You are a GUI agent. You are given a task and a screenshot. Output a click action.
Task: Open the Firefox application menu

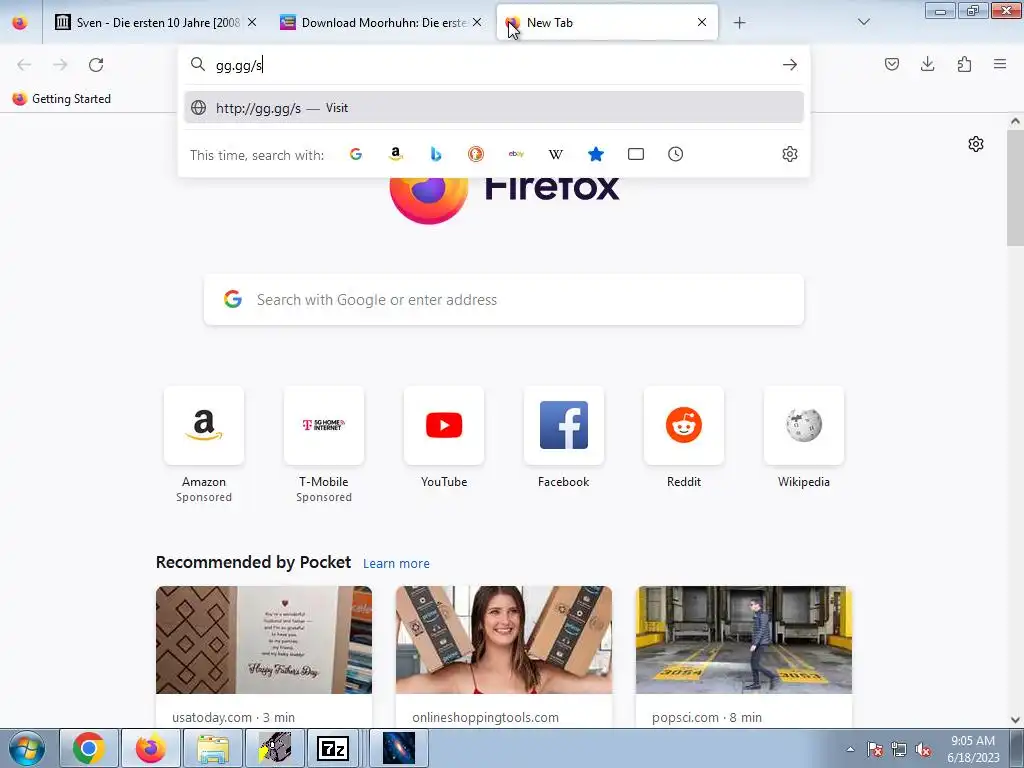tap(1000, 64)
